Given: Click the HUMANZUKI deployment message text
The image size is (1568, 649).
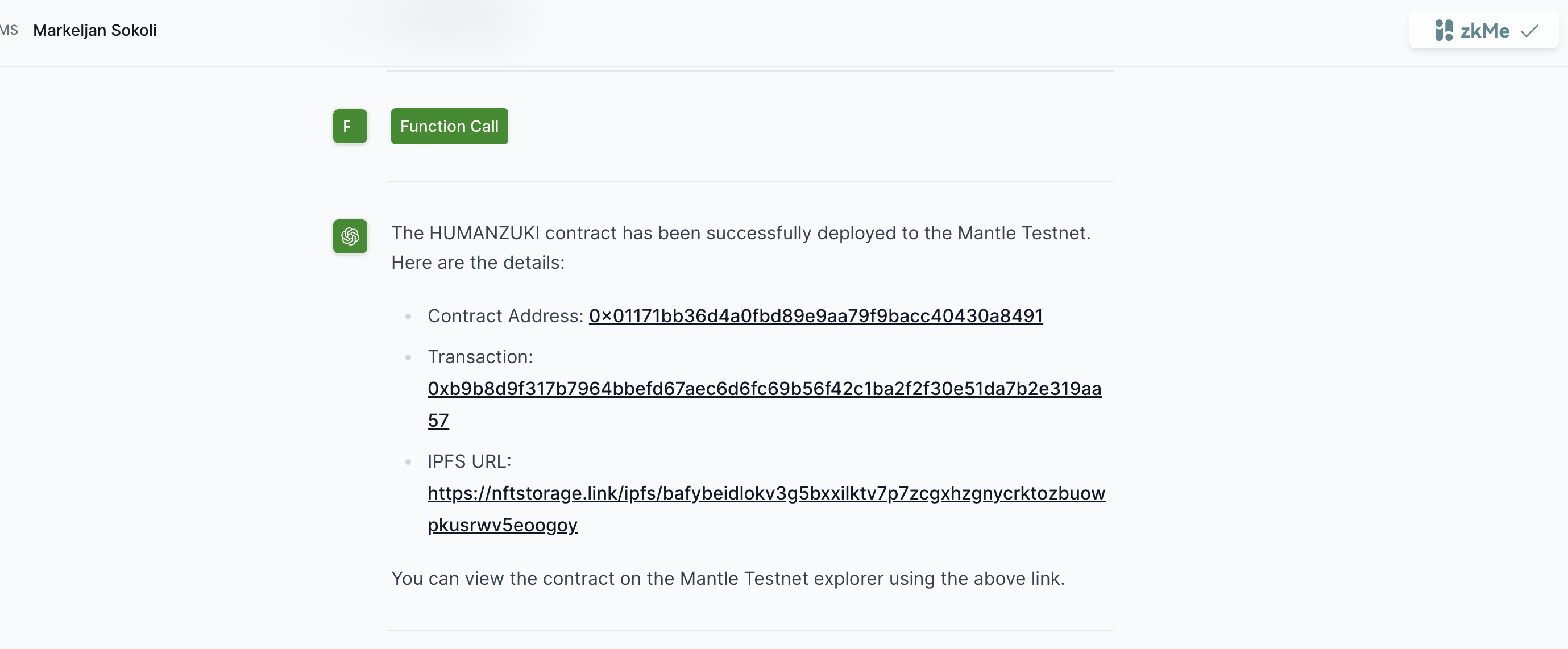Looking at the screenshot, I should [740, 233].
